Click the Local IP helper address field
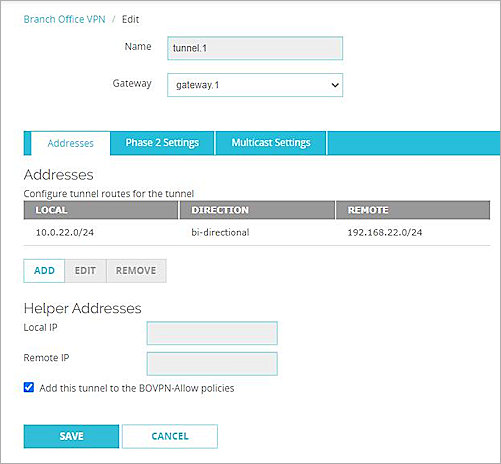 tap(212, 333)
